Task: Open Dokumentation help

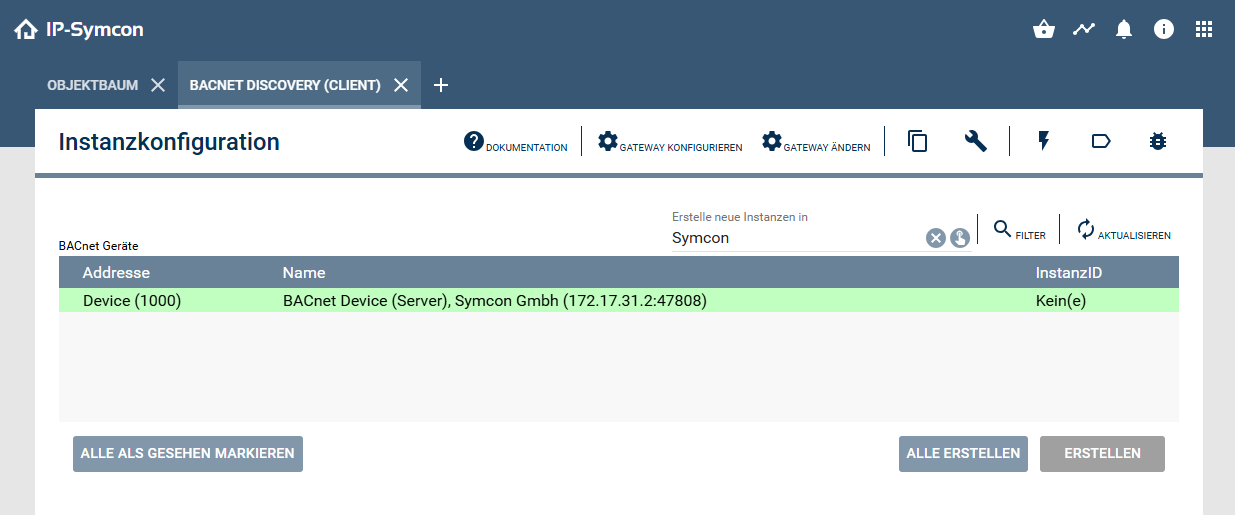Action: click(x=516, y=143)
